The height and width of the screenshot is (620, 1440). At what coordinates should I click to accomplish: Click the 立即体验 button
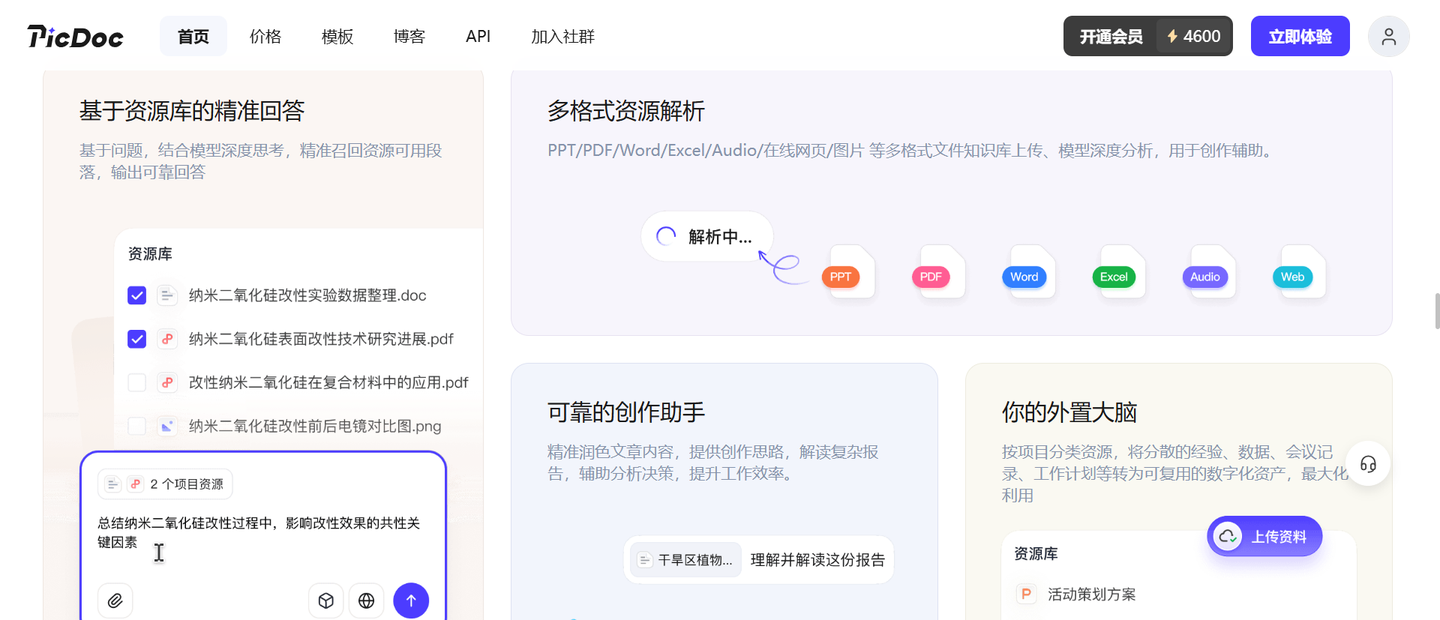1300,36
